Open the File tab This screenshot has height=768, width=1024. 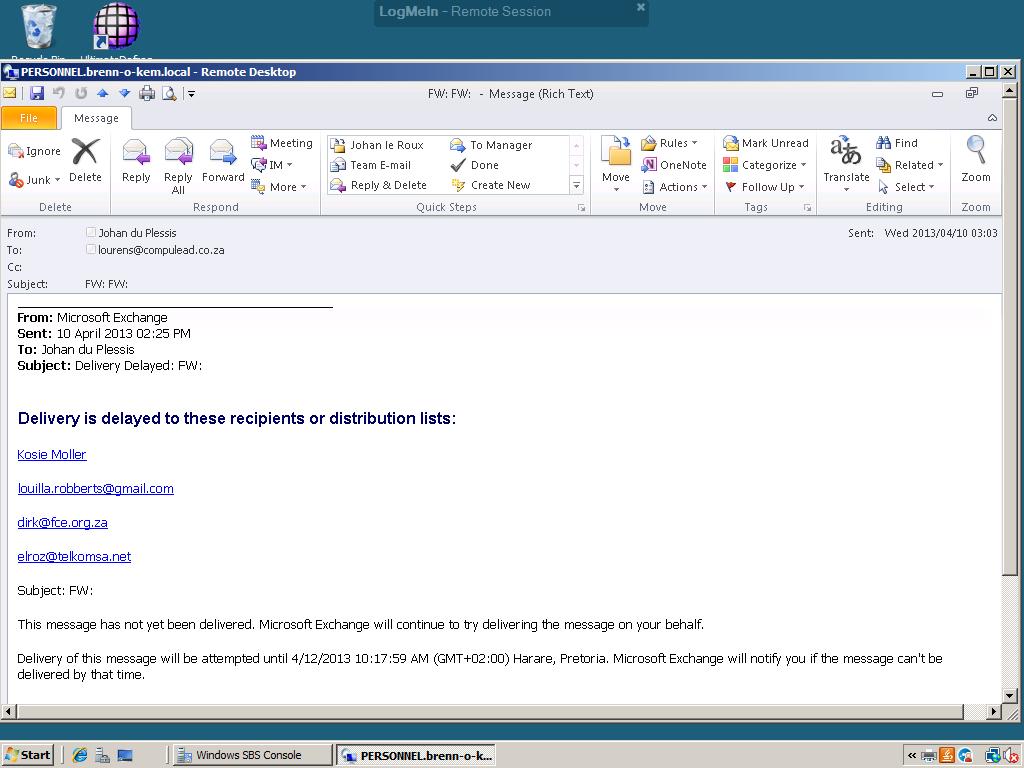click(29, 118)
